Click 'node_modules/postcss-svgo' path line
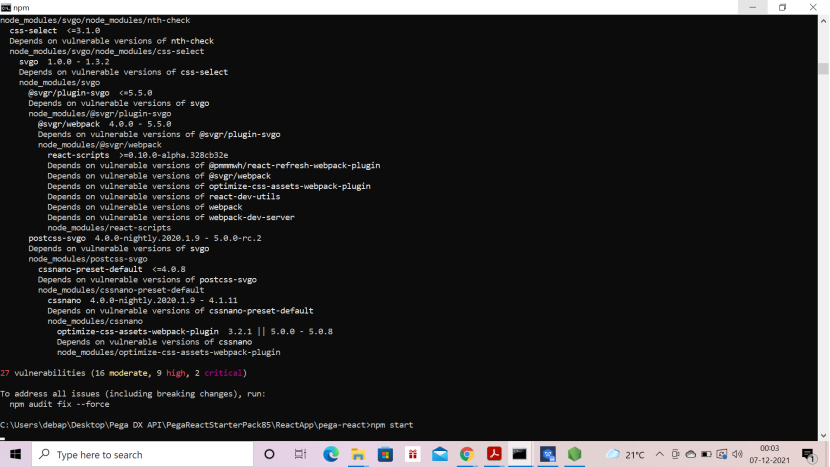Image resolution: width=830 pixels, height=467 pixels. coord(88,259)
